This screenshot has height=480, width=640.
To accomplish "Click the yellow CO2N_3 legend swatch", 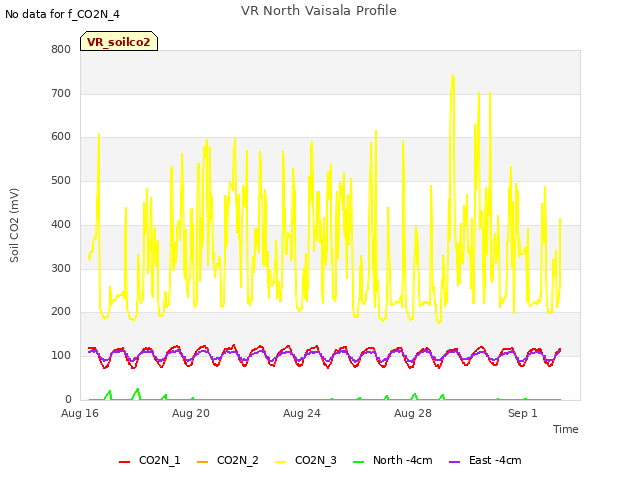I will pyautogui.click(x=280, y=462).
